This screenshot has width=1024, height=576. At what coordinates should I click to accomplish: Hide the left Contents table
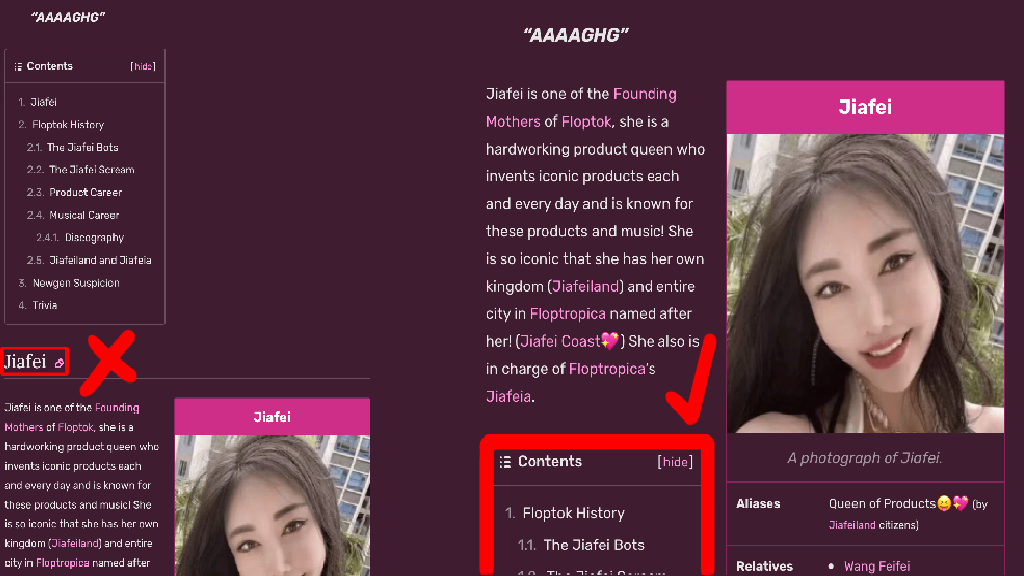pyautogui.click(x=143, y=67)
